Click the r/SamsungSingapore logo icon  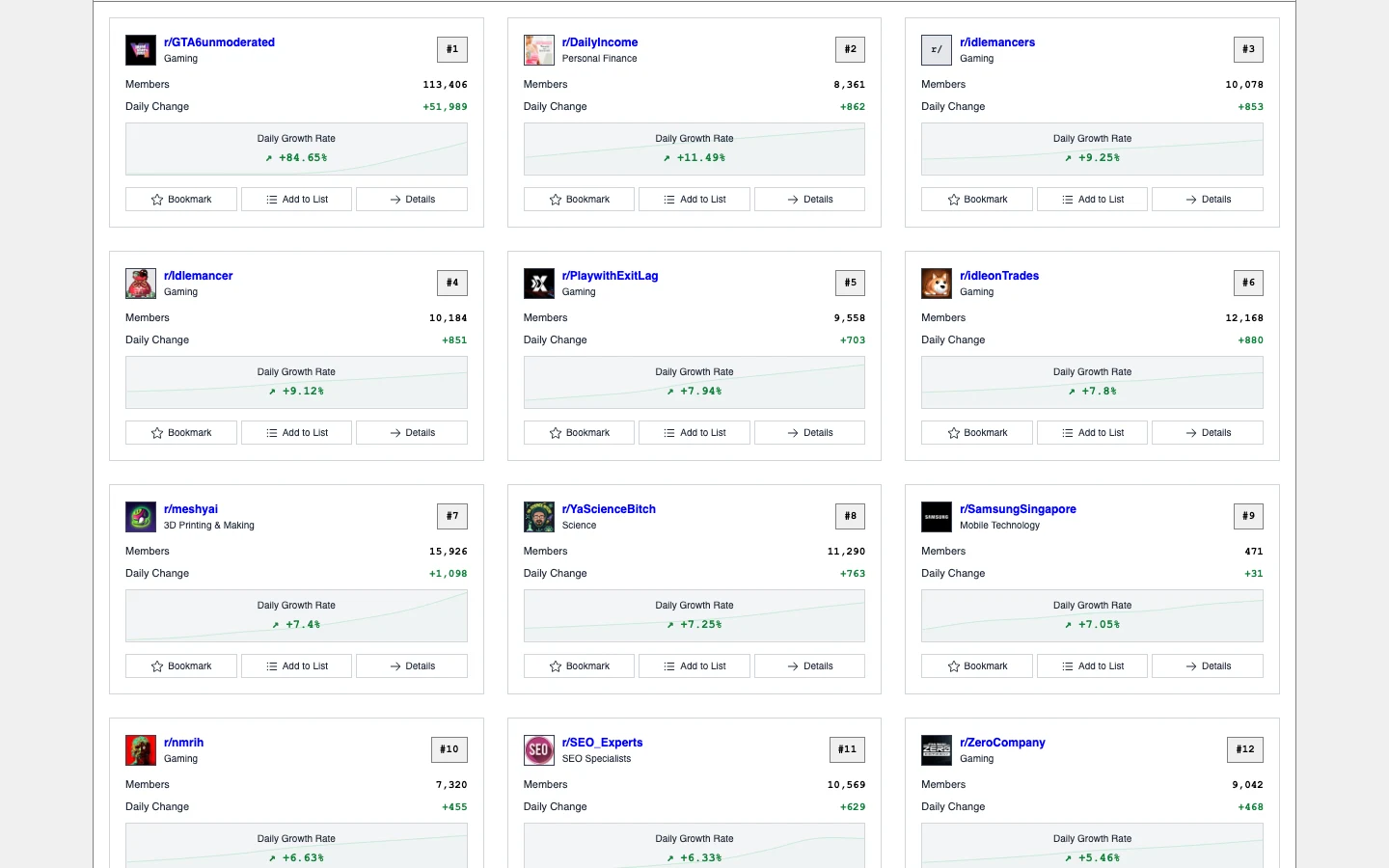click(937, 516)
